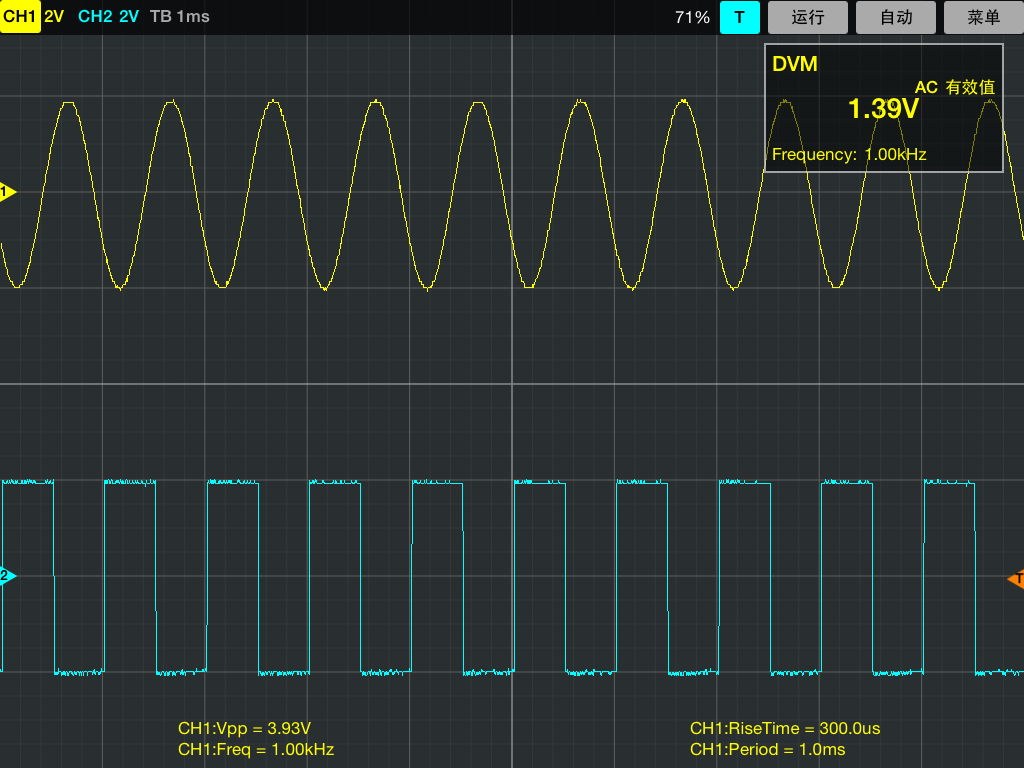Screen dimensions: 1024x768
Task: Open the 菜单 (Menu) button
Action: [x=984, y=17]
